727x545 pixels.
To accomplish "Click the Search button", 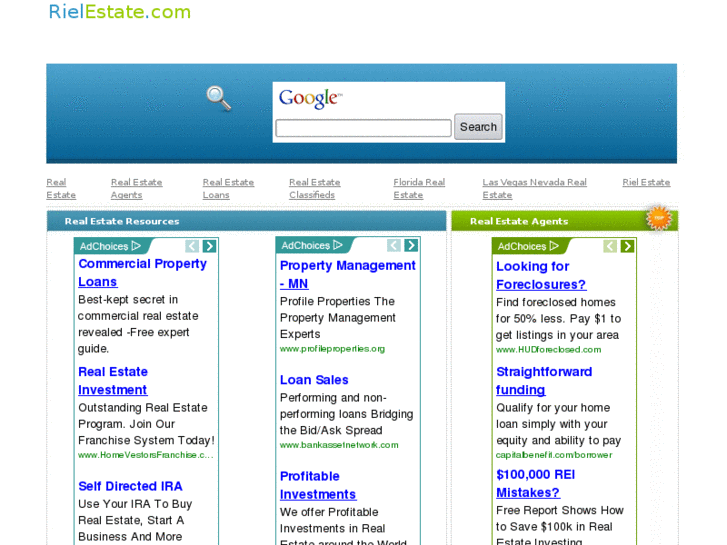I will coord(478,127).
